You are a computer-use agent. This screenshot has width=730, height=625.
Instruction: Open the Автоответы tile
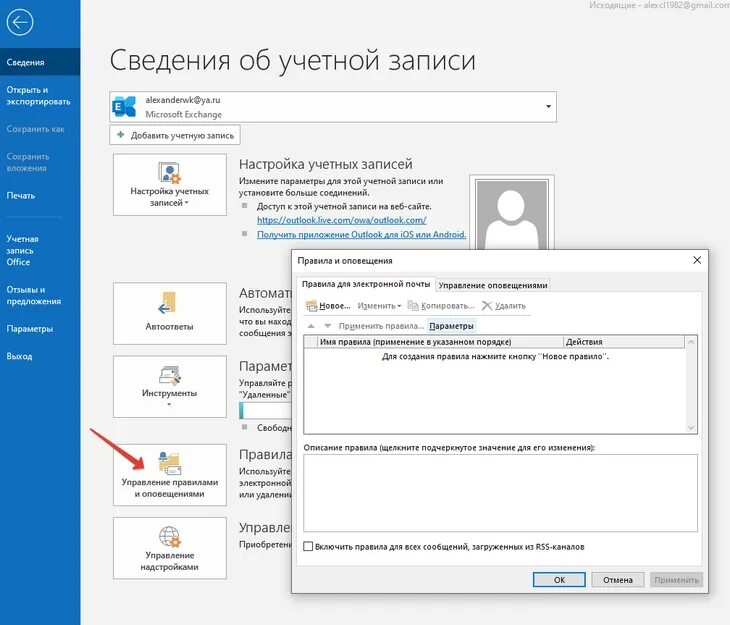pyautogui.click(x=169, y=313)
